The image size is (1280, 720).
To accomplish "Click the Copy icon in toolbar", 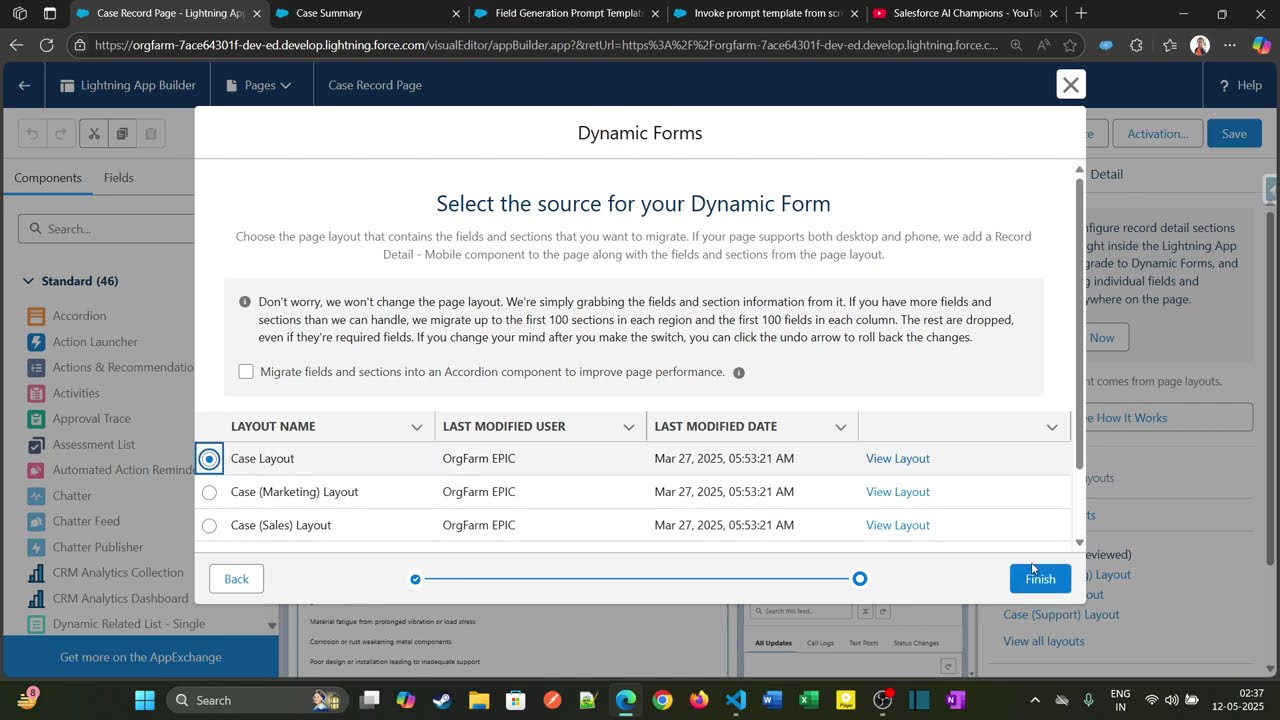I will 122,134.
